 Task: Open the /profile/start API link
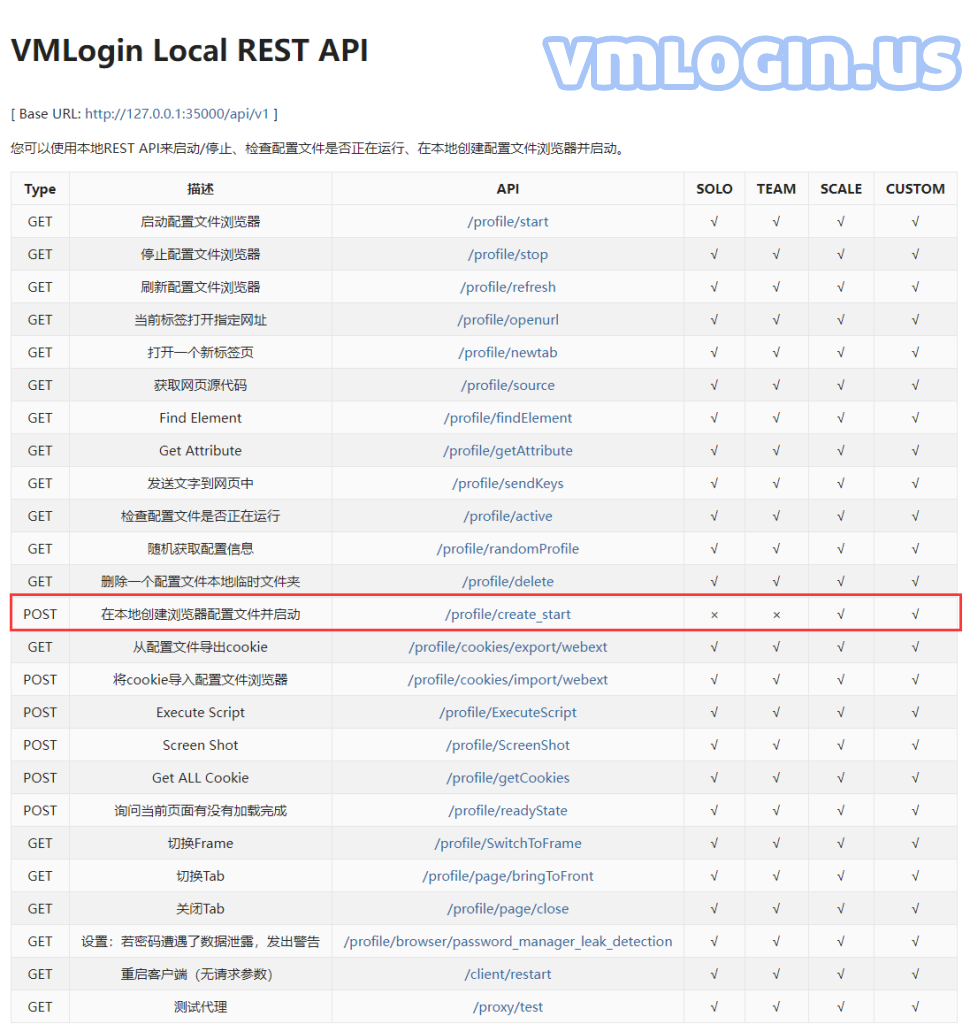click(508, 222)
